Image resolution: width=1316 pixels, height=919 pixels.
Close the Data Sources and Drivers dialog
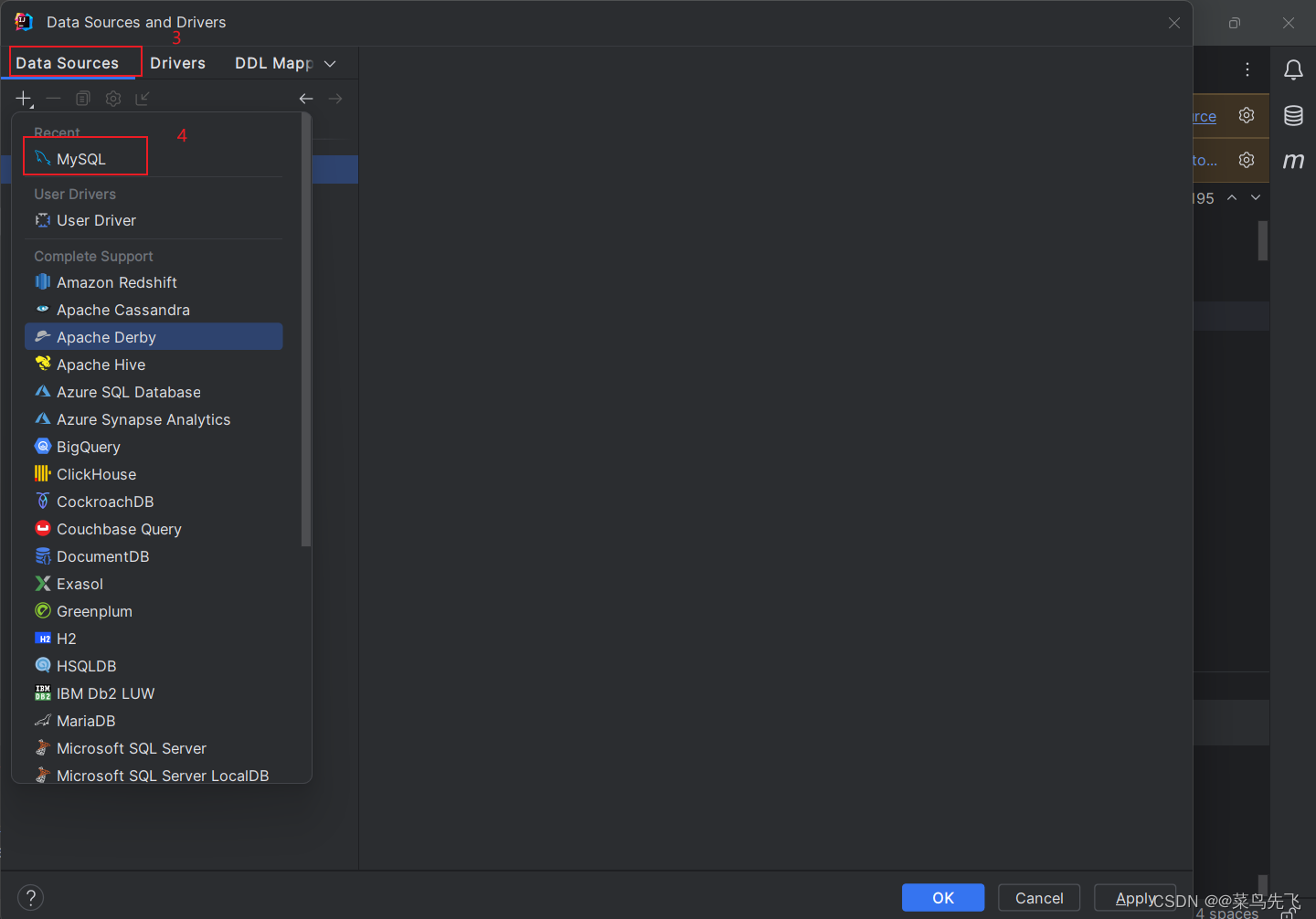(1174, 23)
